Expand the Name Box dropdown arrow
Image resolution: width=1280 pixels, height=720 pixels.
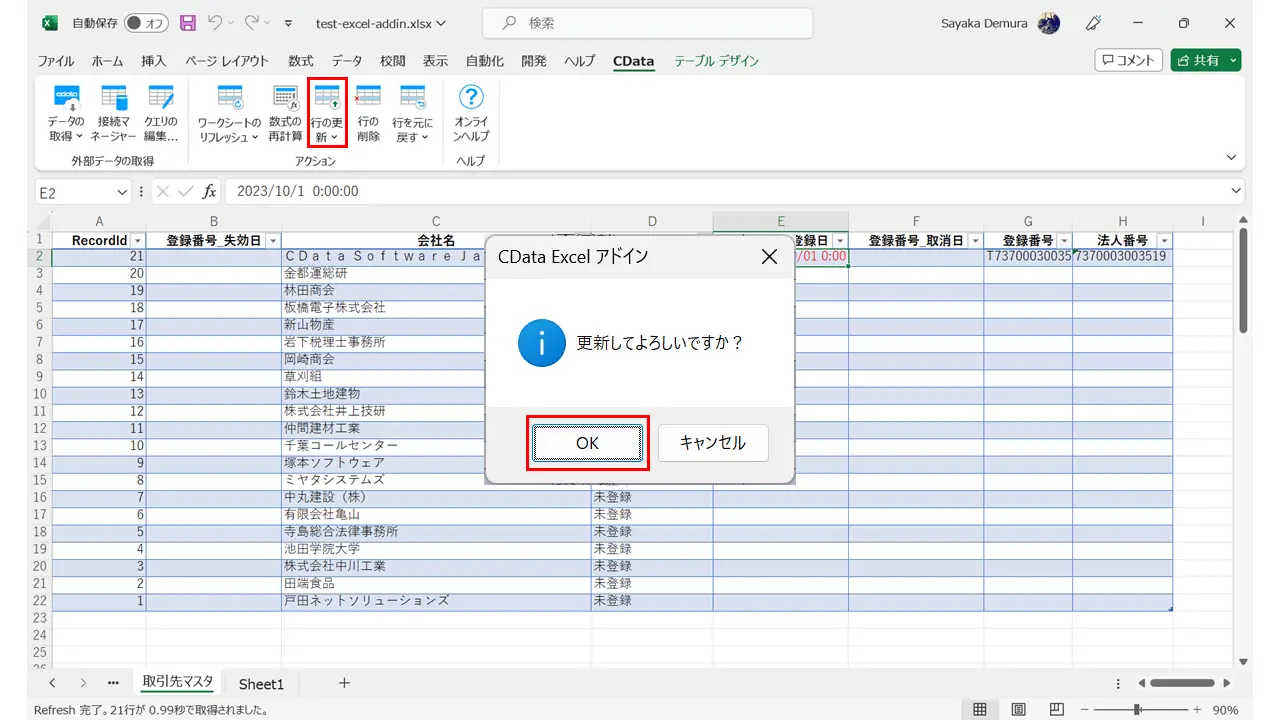click(x=122, y=191)
